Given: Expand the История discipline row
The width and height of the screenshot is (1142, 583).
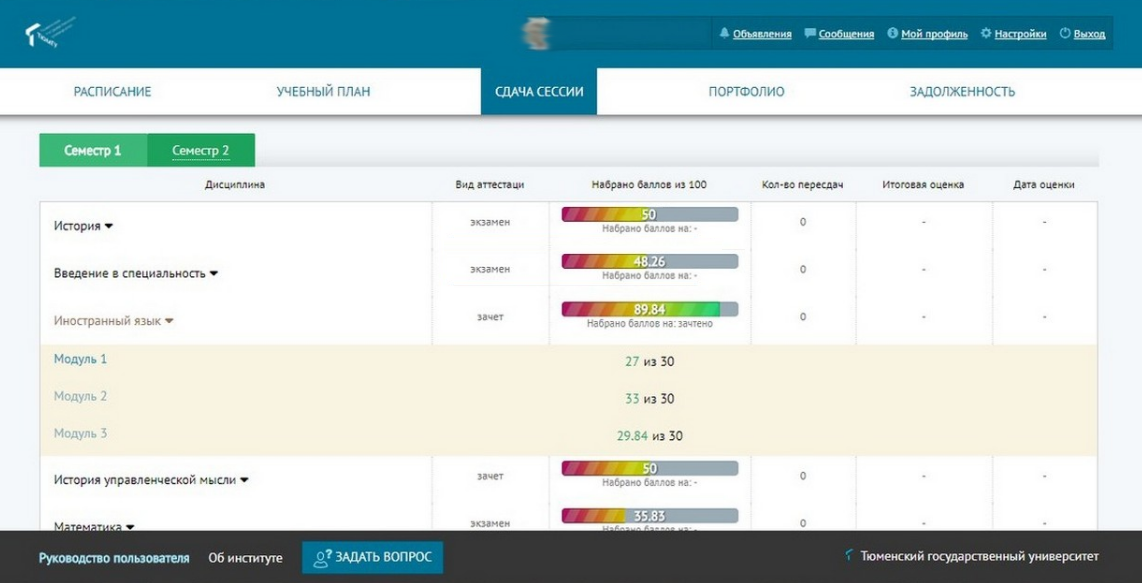Looking at the screenshot, I should click(x=109, y=226).
